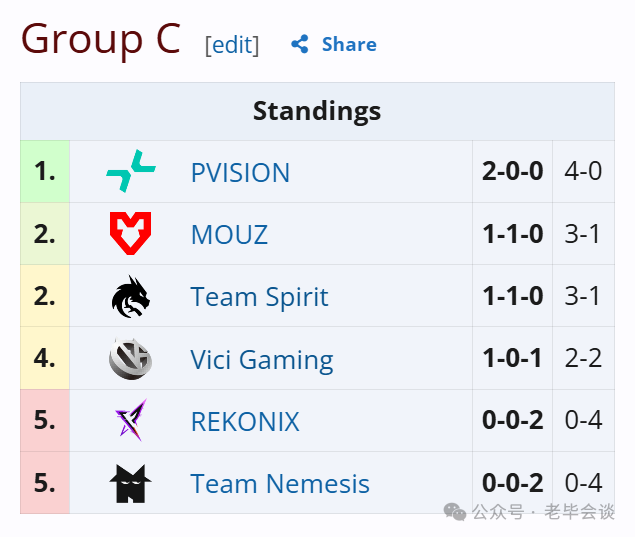Click the Share button text
Viewport: 635px width, 537px height.
[x=349, y=44]
